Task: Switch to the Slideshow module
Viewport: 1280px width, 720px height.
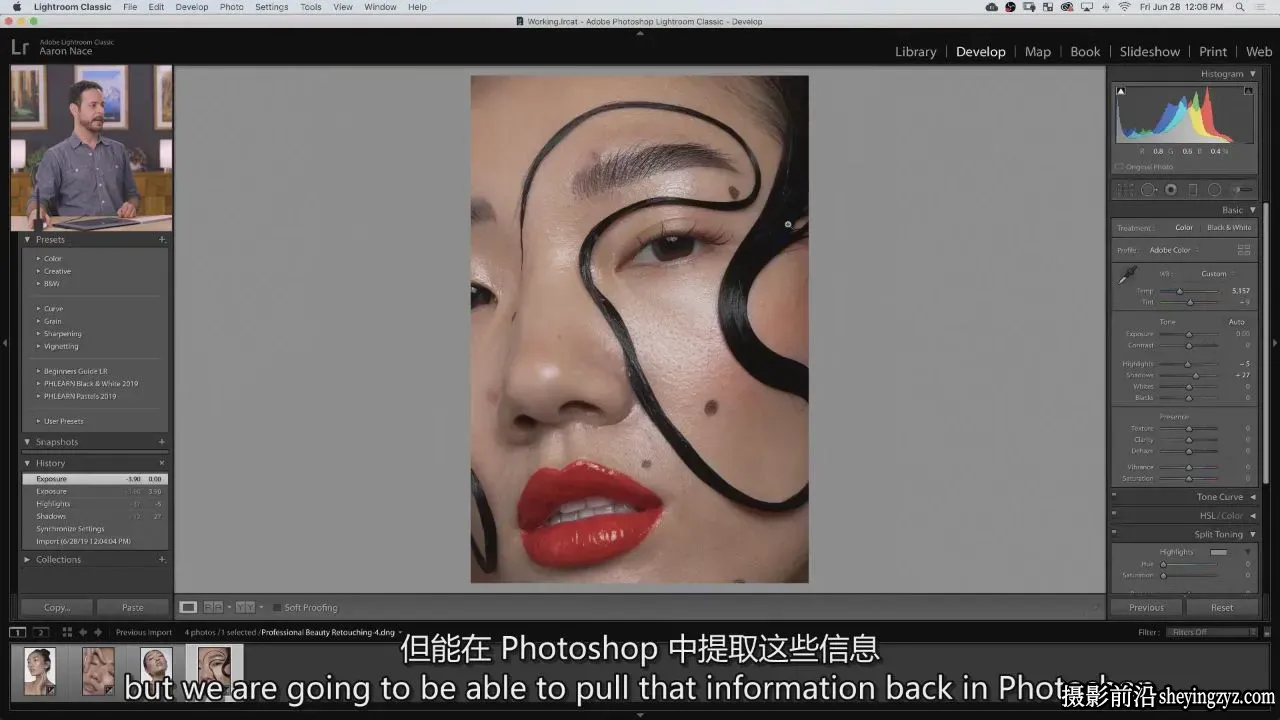Action: 1150,52
